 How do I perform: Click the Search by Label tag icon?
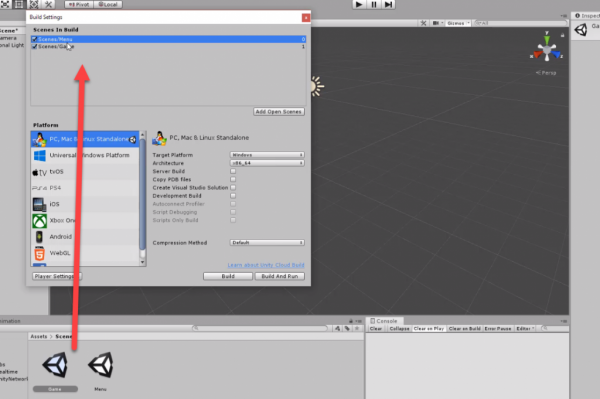tap(347, 328)
